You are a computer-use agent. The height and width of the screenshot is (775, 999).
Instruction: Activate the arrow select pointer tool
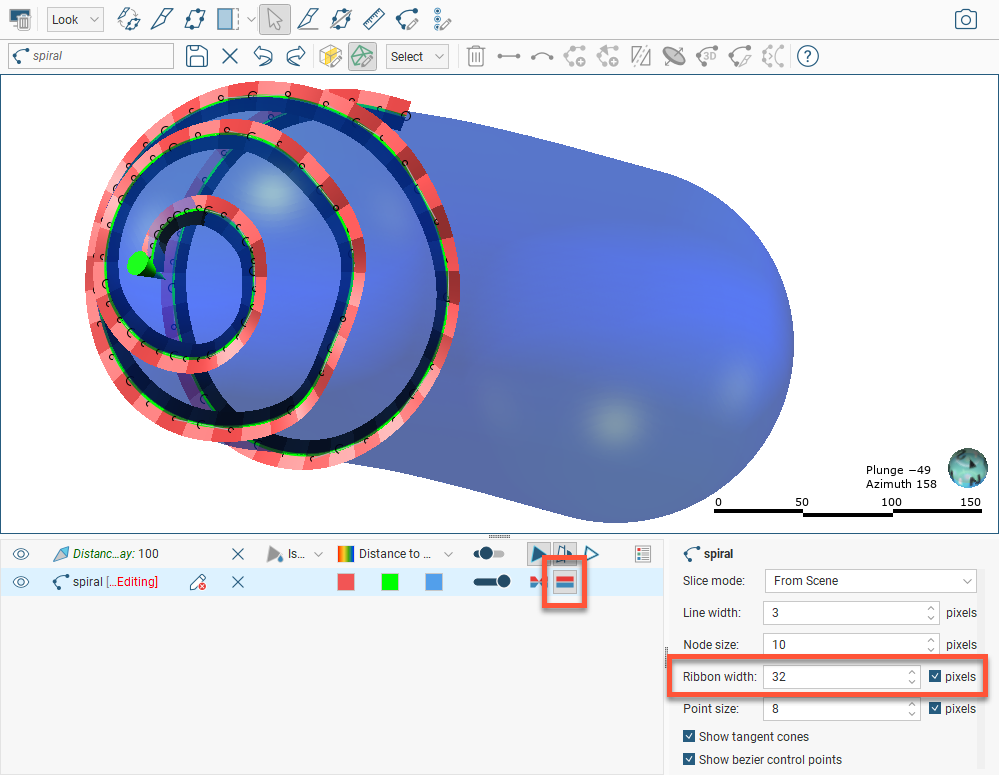point(274,19)
